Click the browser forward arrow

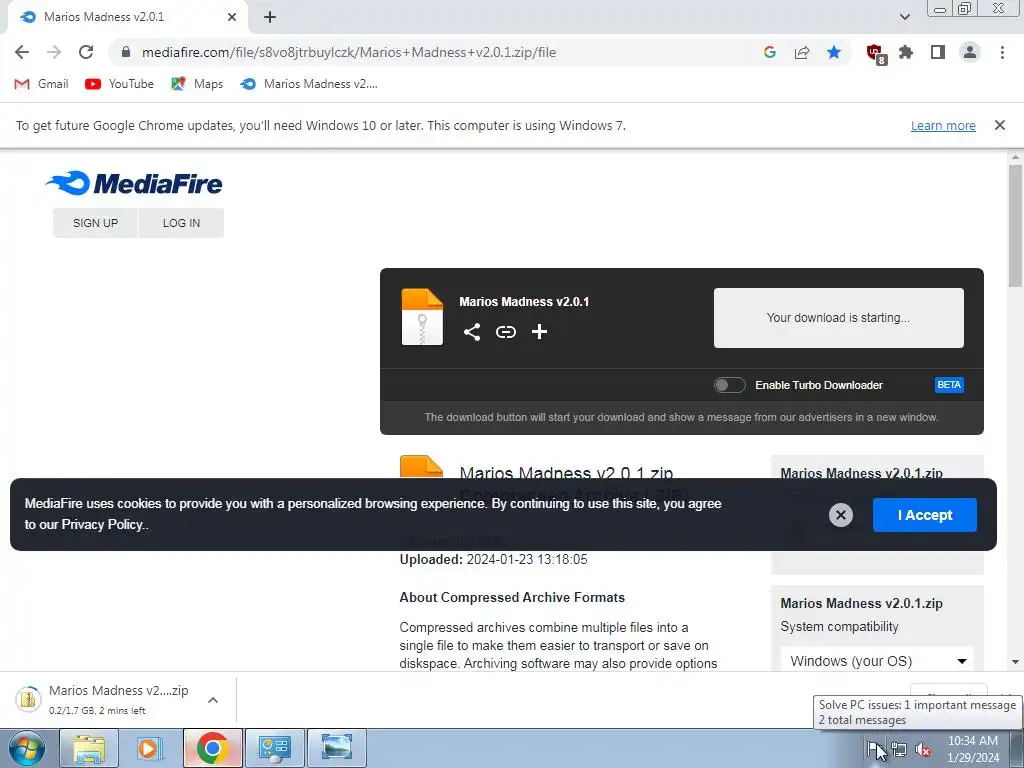pos(54,52)
